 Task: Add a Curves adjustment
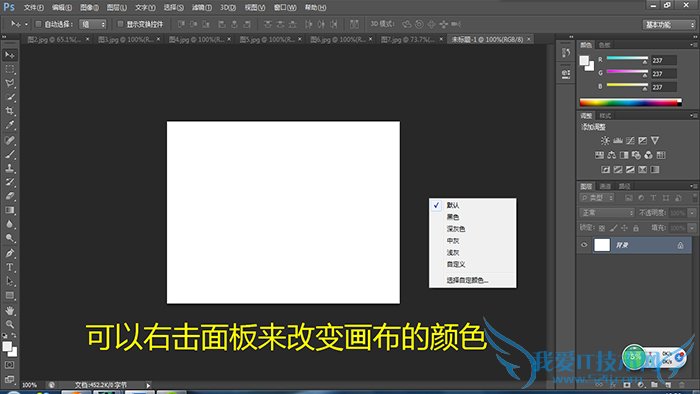click(630, 141)
